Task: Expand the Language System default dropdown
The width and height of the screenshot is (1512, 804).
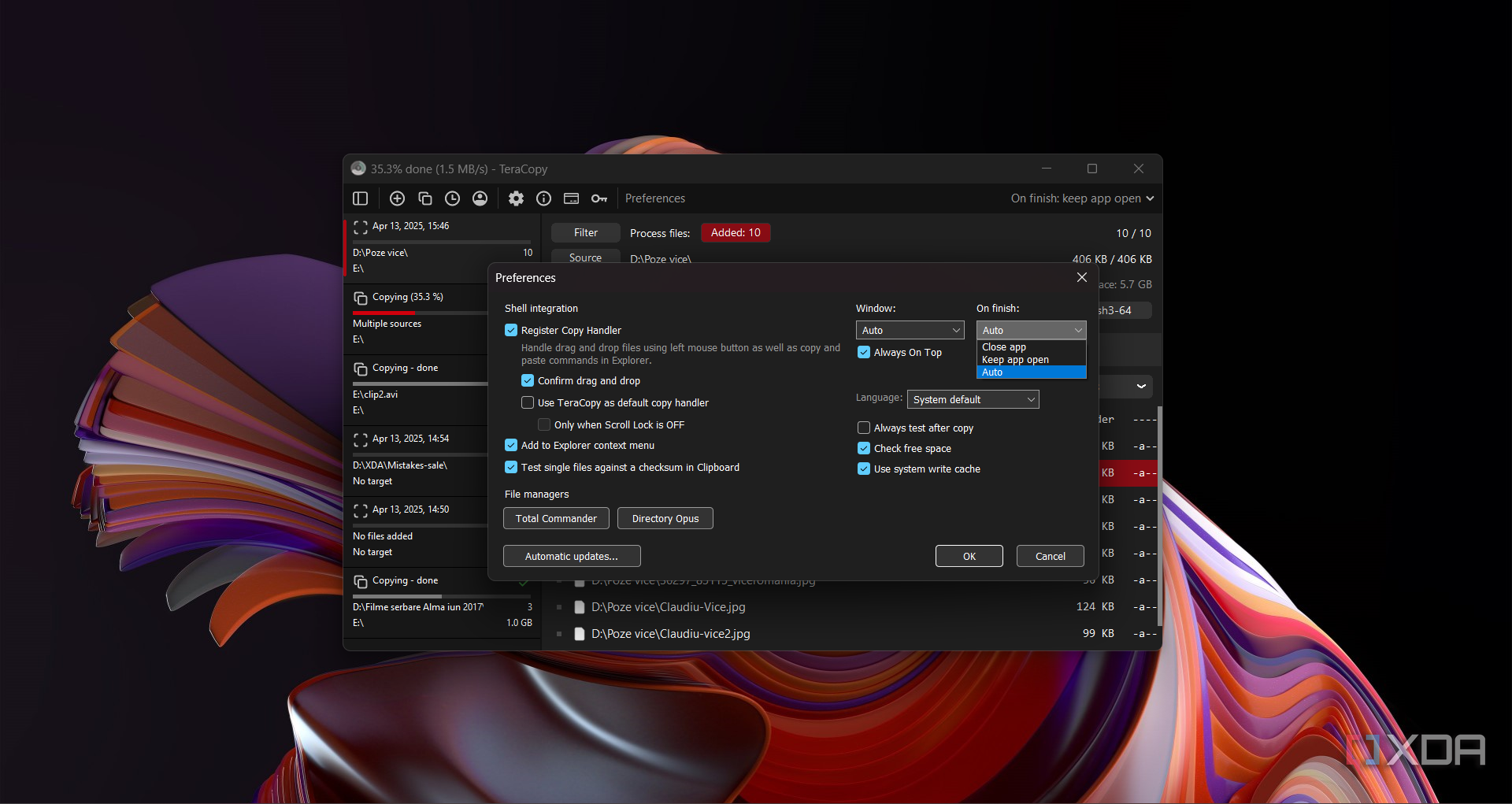Action: 973,400
